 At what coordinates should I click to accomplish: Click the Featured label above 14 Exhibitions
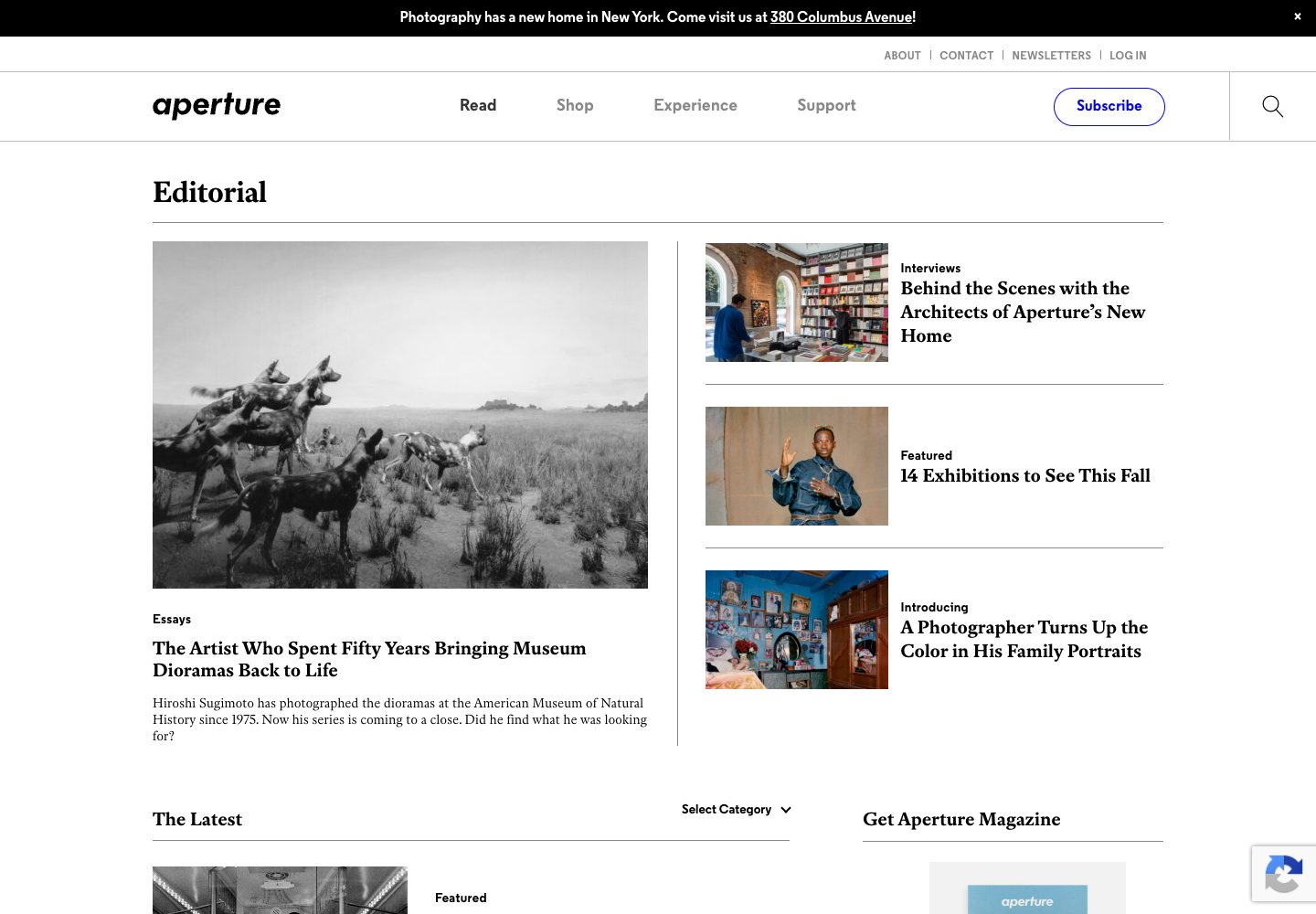pos(926,455)
